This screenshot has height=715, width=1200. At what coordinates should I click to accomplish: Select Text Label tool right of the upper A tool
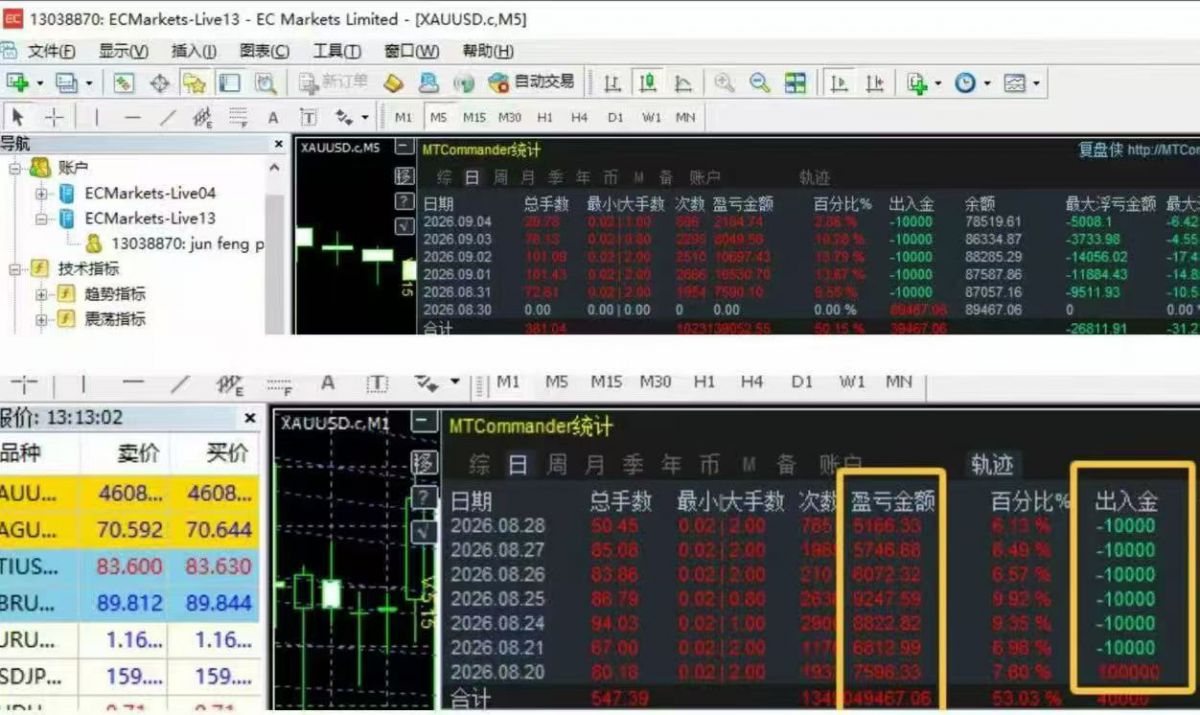[308, 117]
